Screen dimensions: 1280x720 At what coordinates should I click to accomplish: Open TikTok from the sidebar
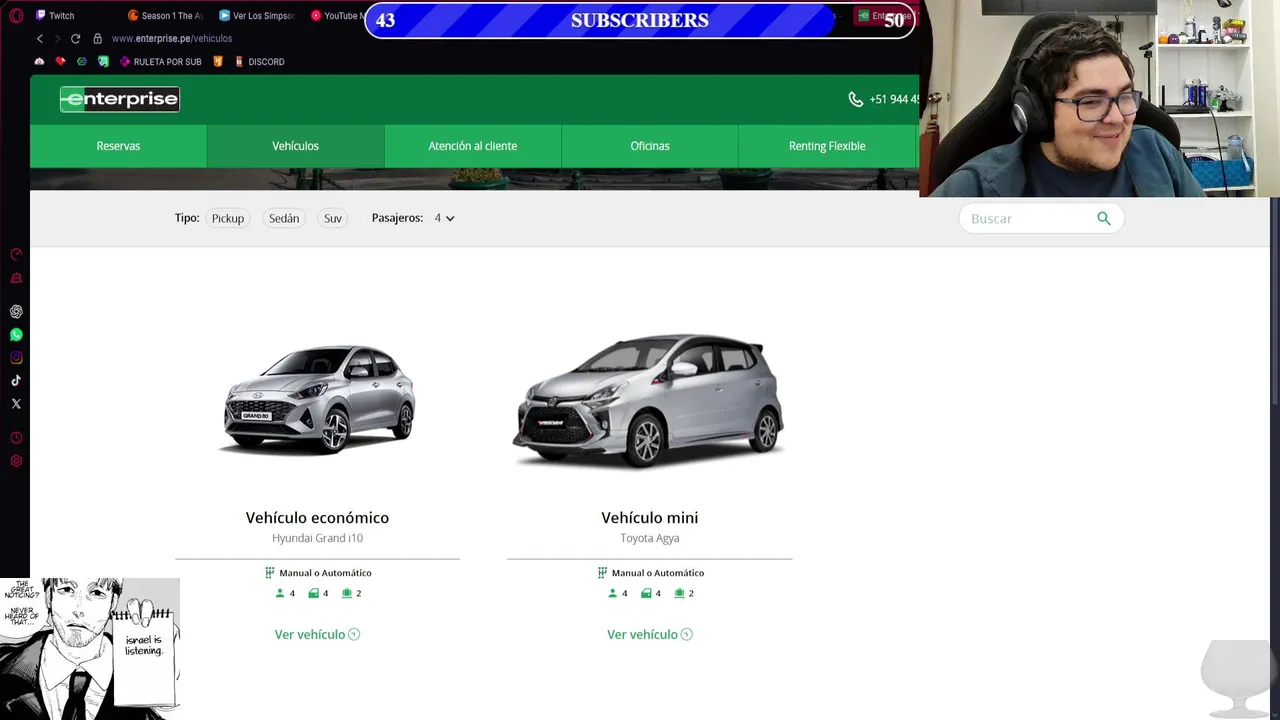pyautogui.click(x=16, y=381)
